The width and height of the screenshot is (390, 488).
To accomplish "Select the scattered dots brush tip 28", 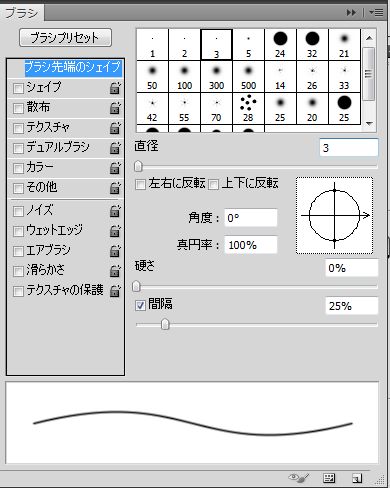I will [x=248, y=108].
